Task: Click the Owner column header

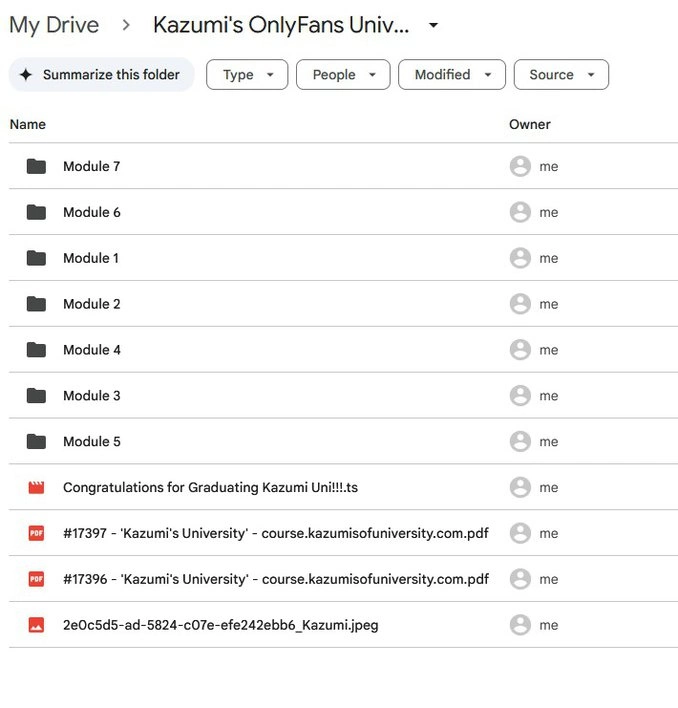Action: 529,125
